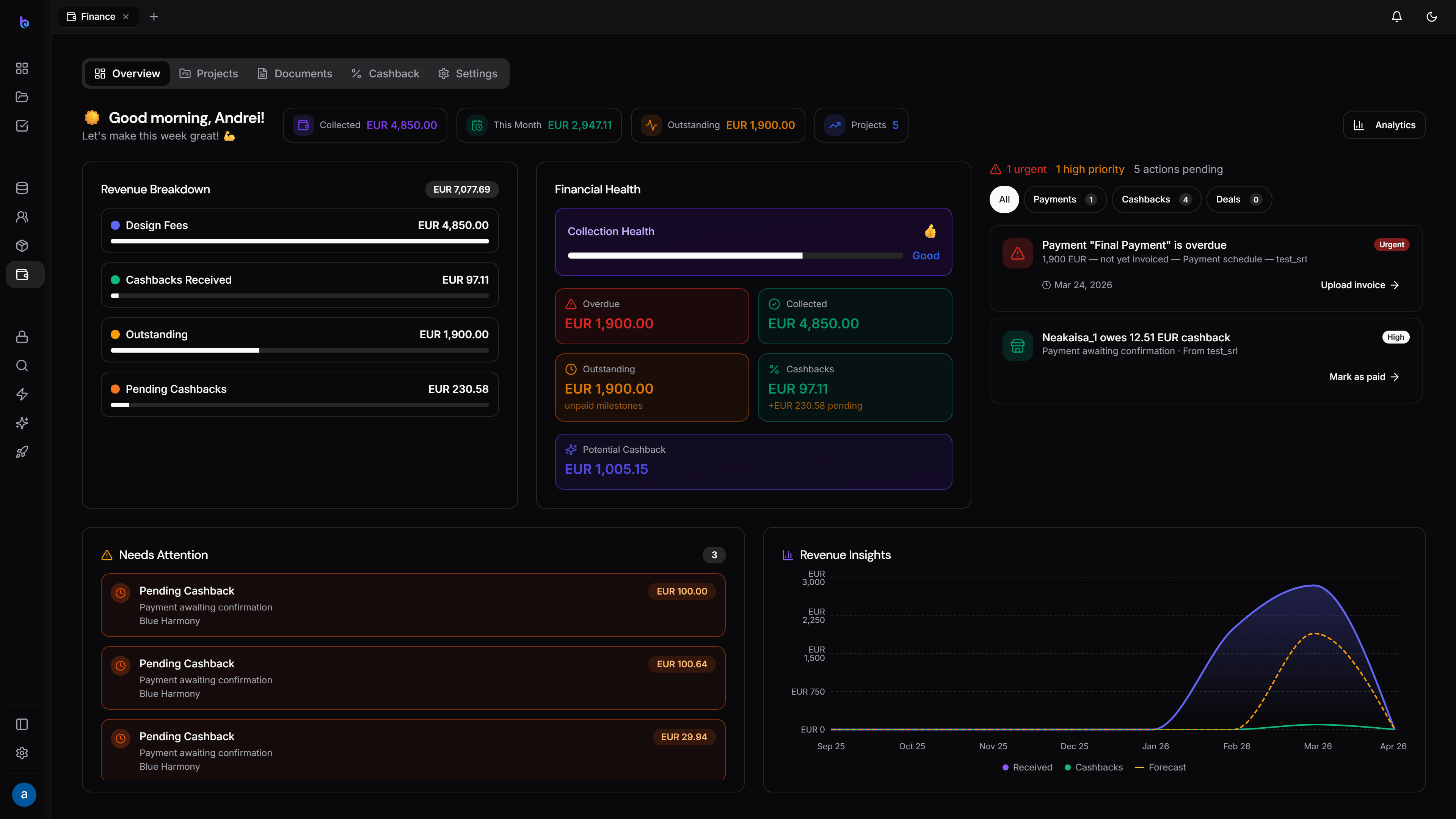Open the lock icon in sidebar
1456x819 pixels.
(22, 337)
